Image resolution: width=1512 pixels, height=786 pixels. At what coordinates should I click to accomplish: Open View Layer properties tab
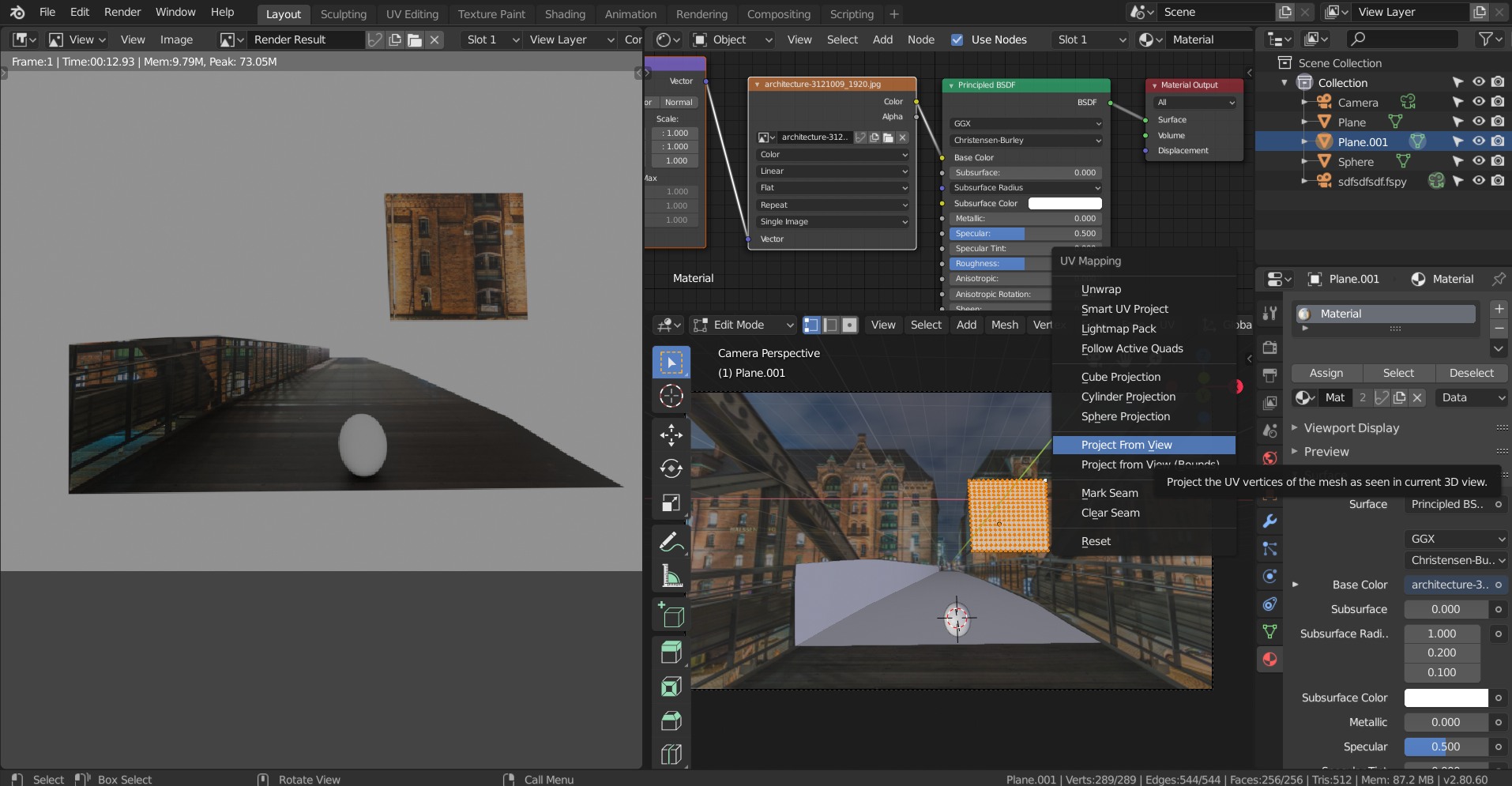[x=1269, y=403]
